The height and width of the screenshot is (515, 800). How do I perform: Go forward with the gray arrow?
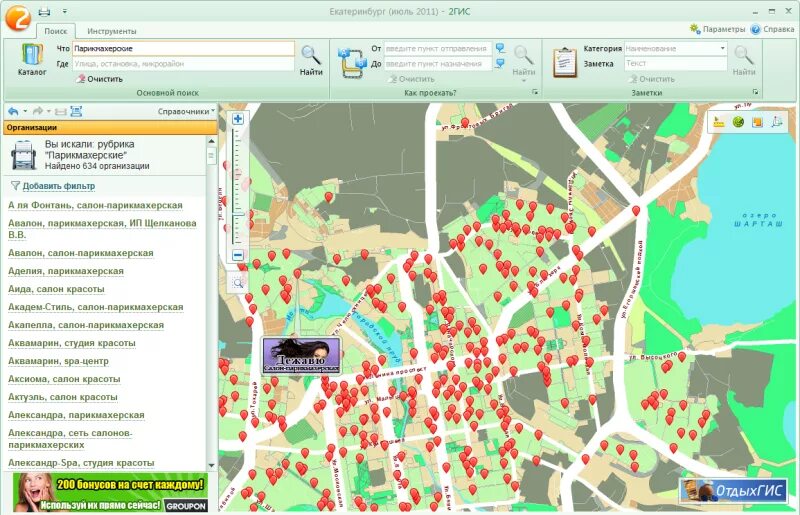click(x=38, y=111)
